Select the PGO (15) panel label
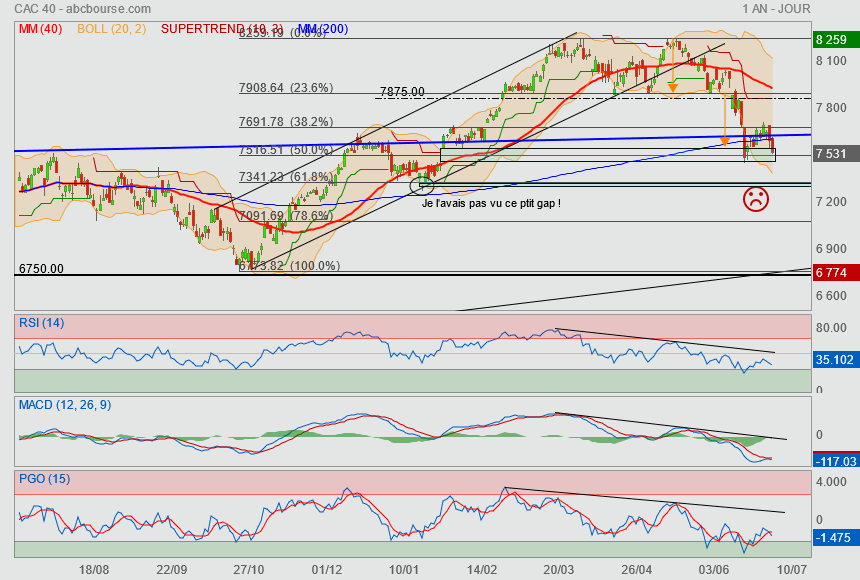 point(44,478)
